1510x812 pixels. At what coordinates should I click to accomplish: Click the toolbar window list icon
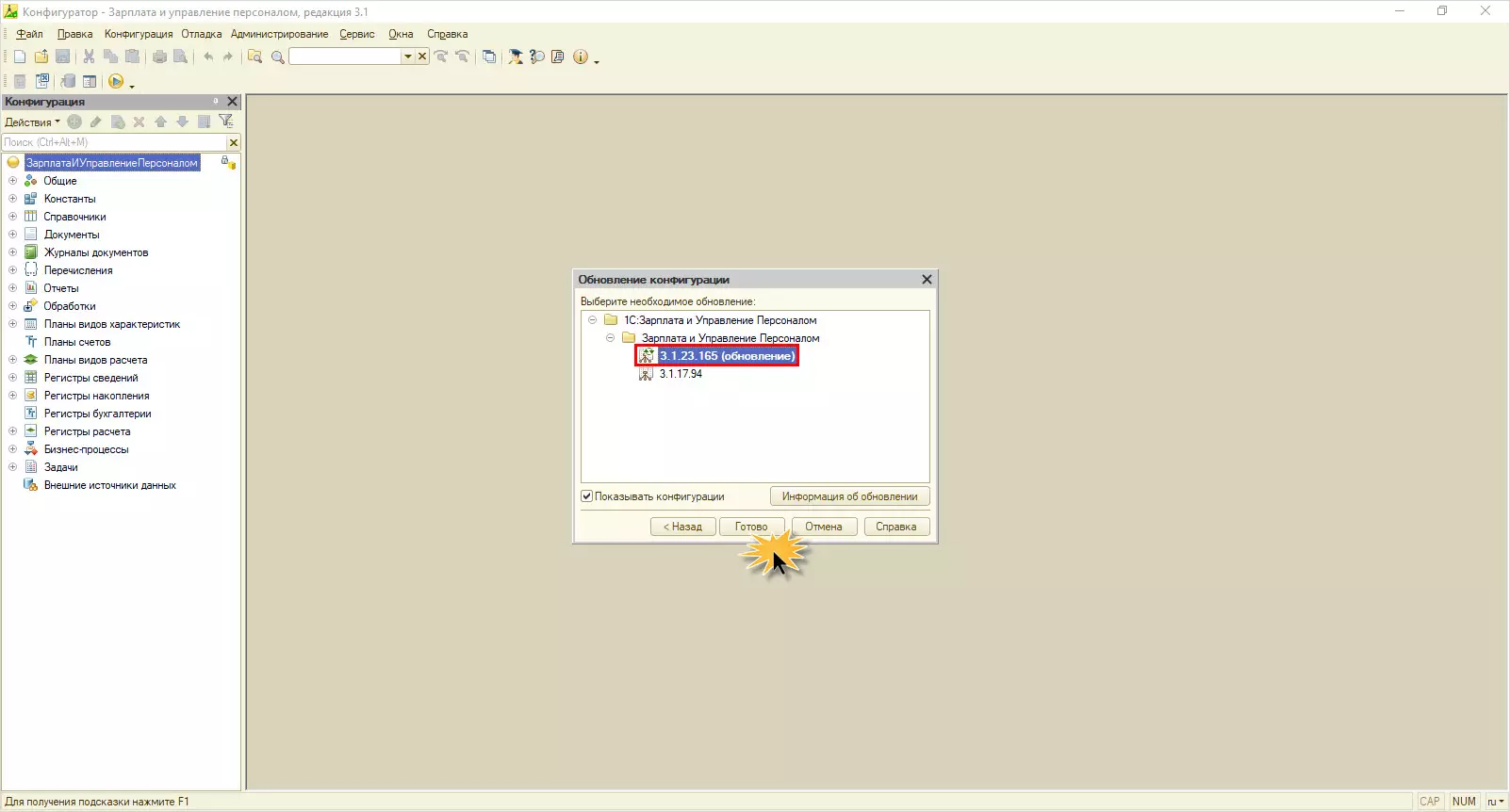[489, 57]
